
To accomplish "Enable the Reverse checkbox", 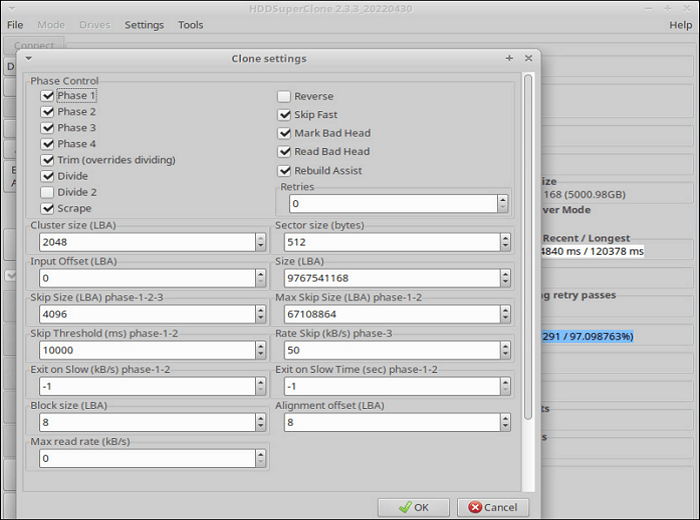I will tap(284, 97).
